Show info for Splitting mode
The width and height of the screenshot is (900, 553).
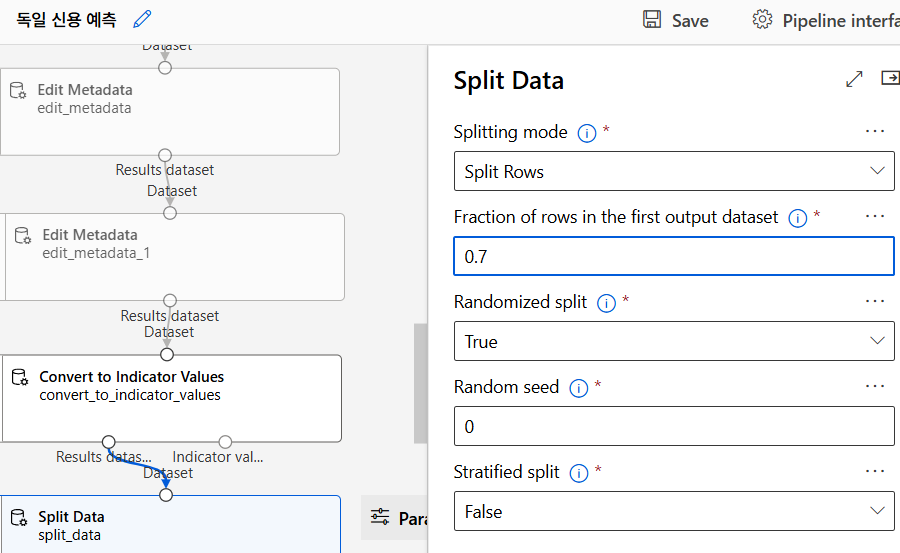[587, 133]
